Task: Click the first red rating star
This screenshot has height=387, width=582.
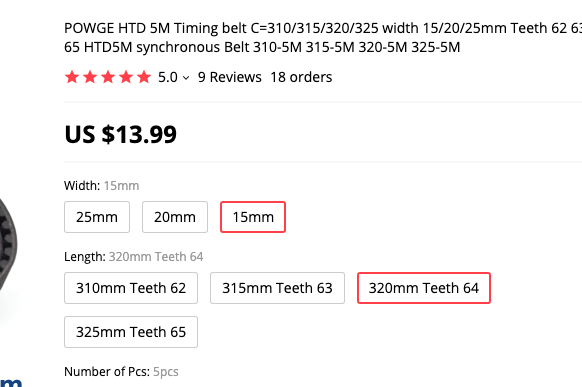Action: point(72,77)
